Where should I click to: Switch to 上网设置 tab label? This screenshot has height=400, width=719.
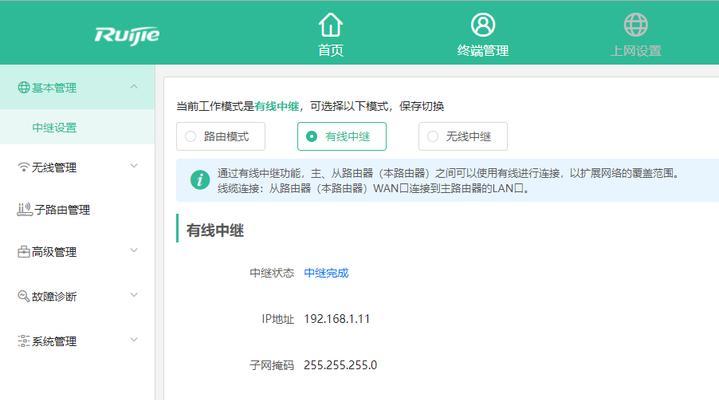(x=636, y=50)
